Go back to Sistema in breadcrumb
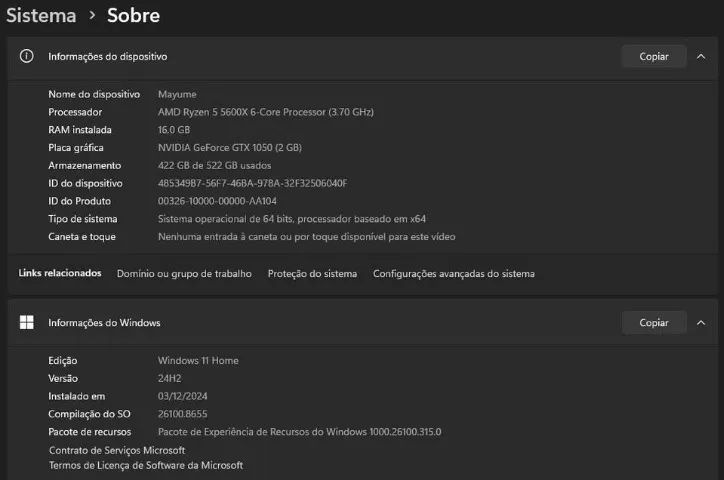Image resolution: width=724 pixels, height=480 pixels. pos(41,15)
